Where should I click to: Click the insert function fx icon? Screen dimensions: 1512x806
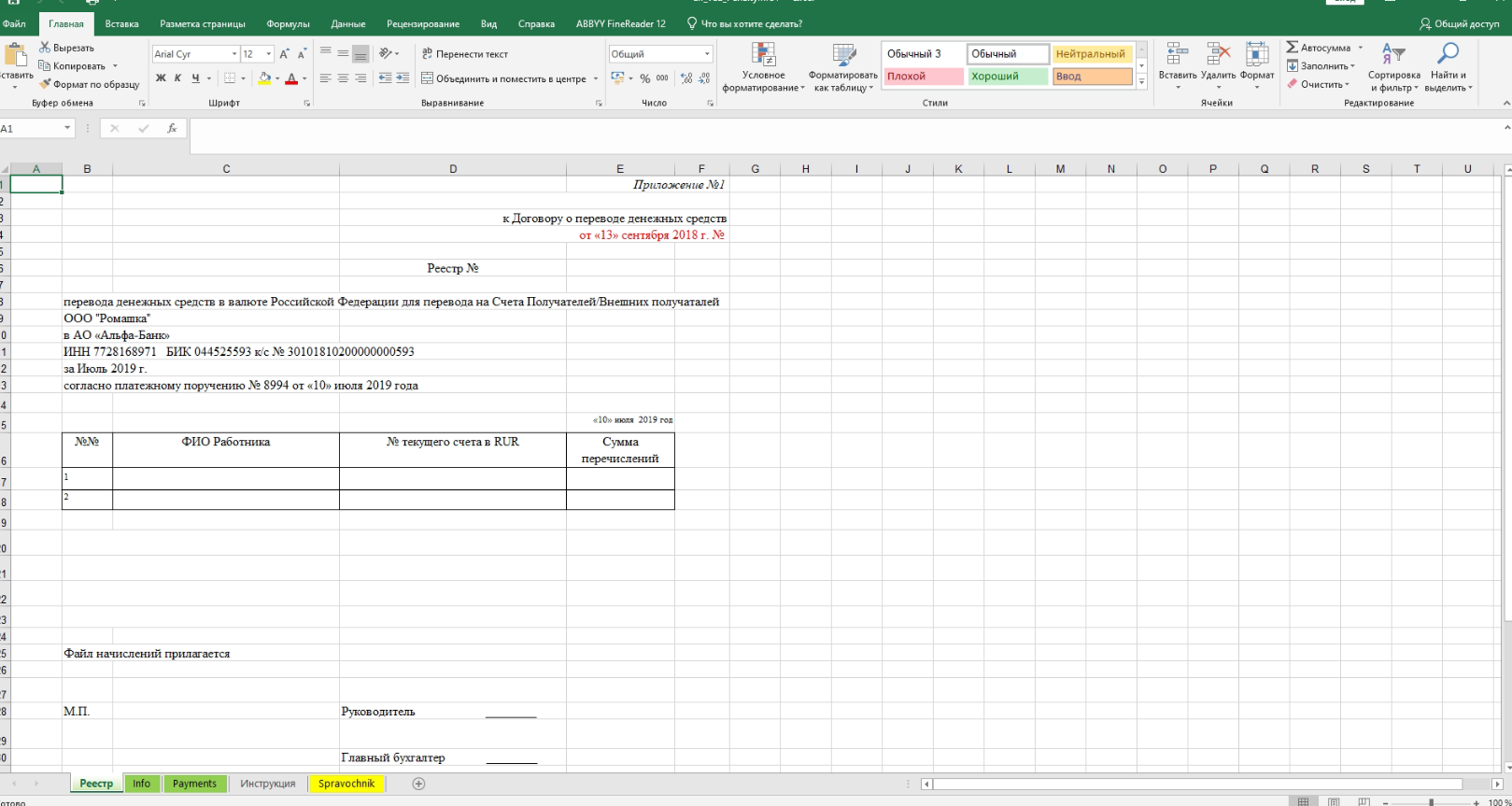[172, 129]
